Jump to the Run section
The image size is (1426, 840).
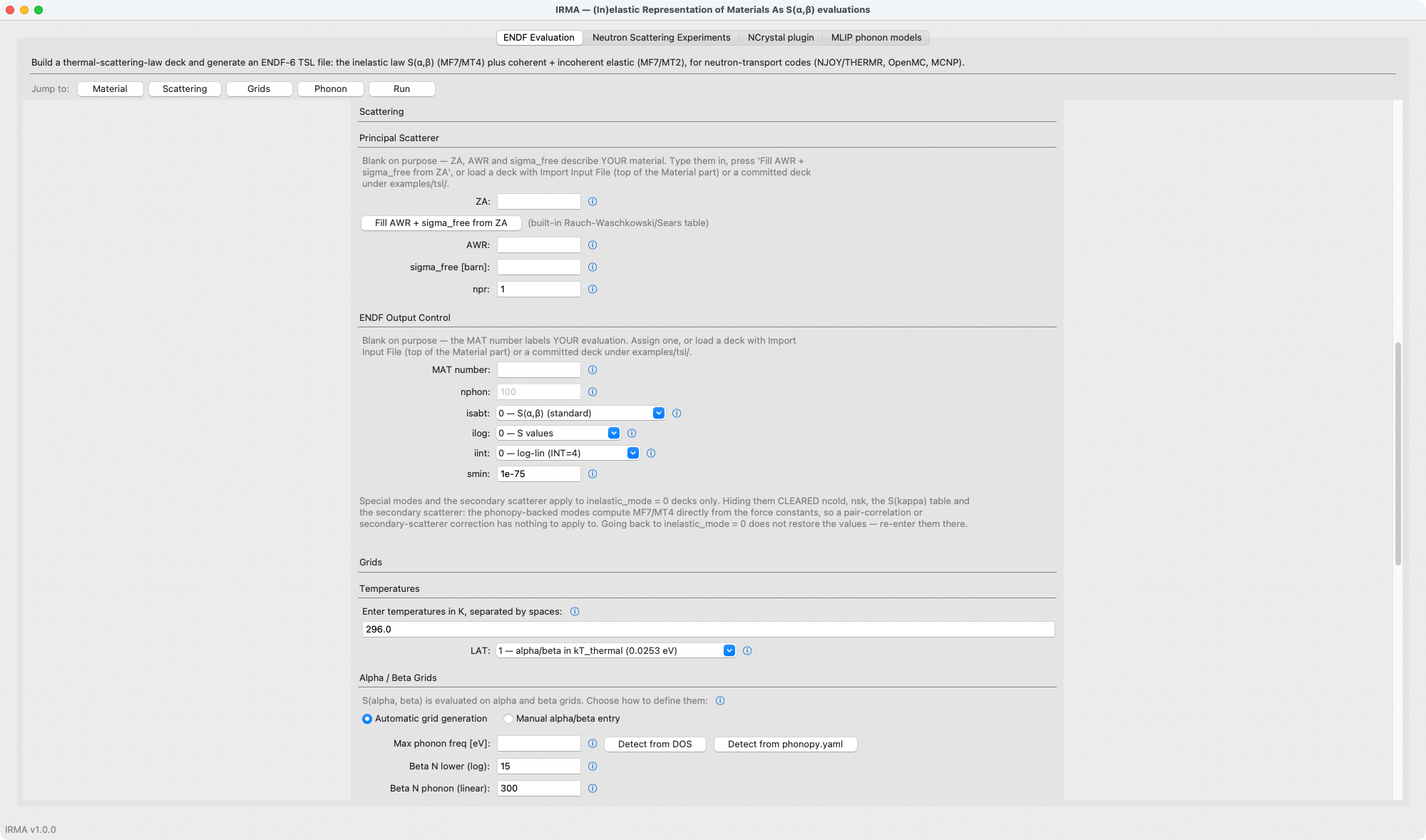click(x=401, y=89)
